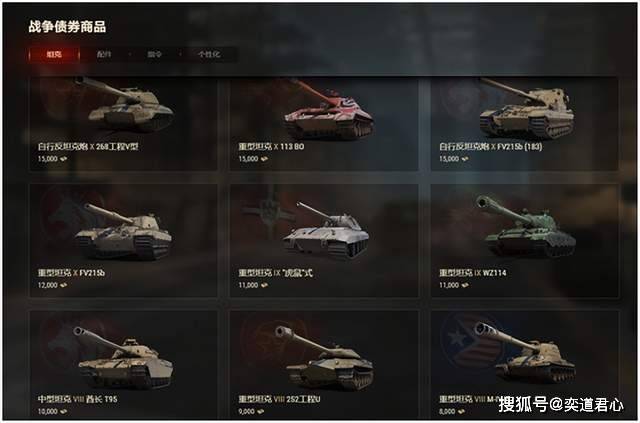The height and width of the screenshot is (423, 640).
Task: Click bond icon next to 10,000 price
Action: (64, 412)
